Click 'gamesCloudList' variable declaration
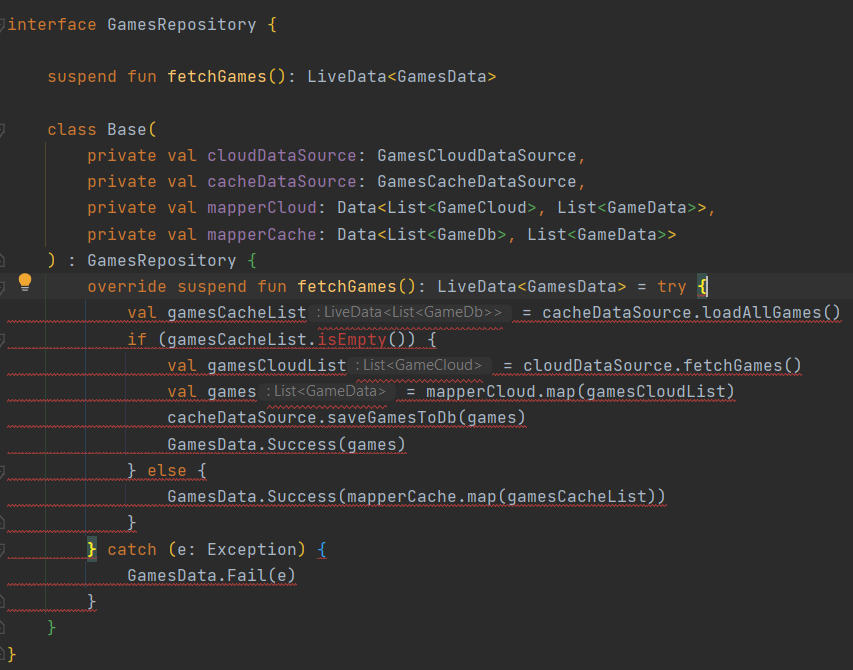Image resolution: width=853 pixels, height=670 pixels. point(277,365)
